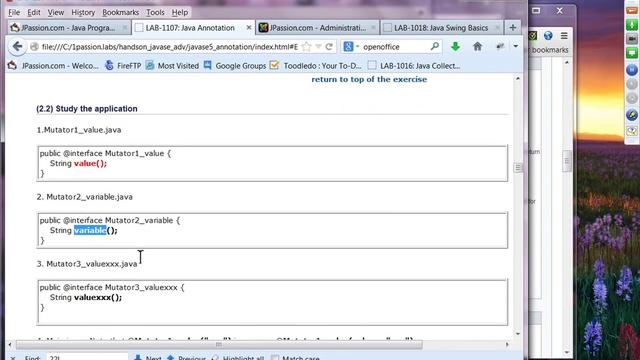Open Most Visited bookmarks folder
640x360 pixels.
[172, 65]
